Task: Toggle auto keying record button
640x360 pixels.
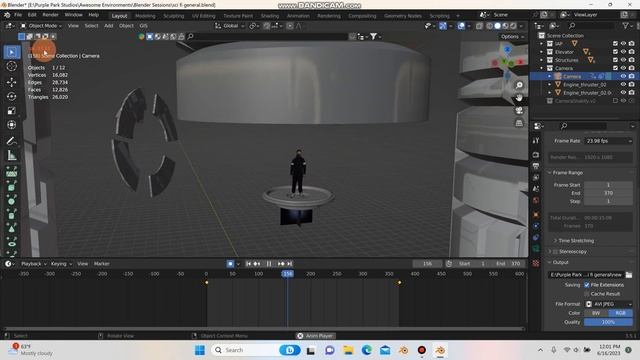Action: click(230, 264)
